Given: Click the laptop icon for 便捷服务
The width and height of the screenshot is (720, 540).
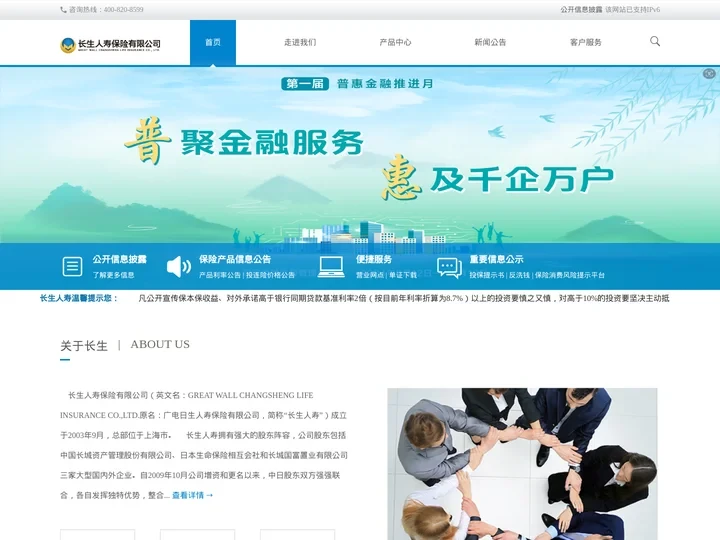Looking at the screenshot, I should tap(331, 267).
